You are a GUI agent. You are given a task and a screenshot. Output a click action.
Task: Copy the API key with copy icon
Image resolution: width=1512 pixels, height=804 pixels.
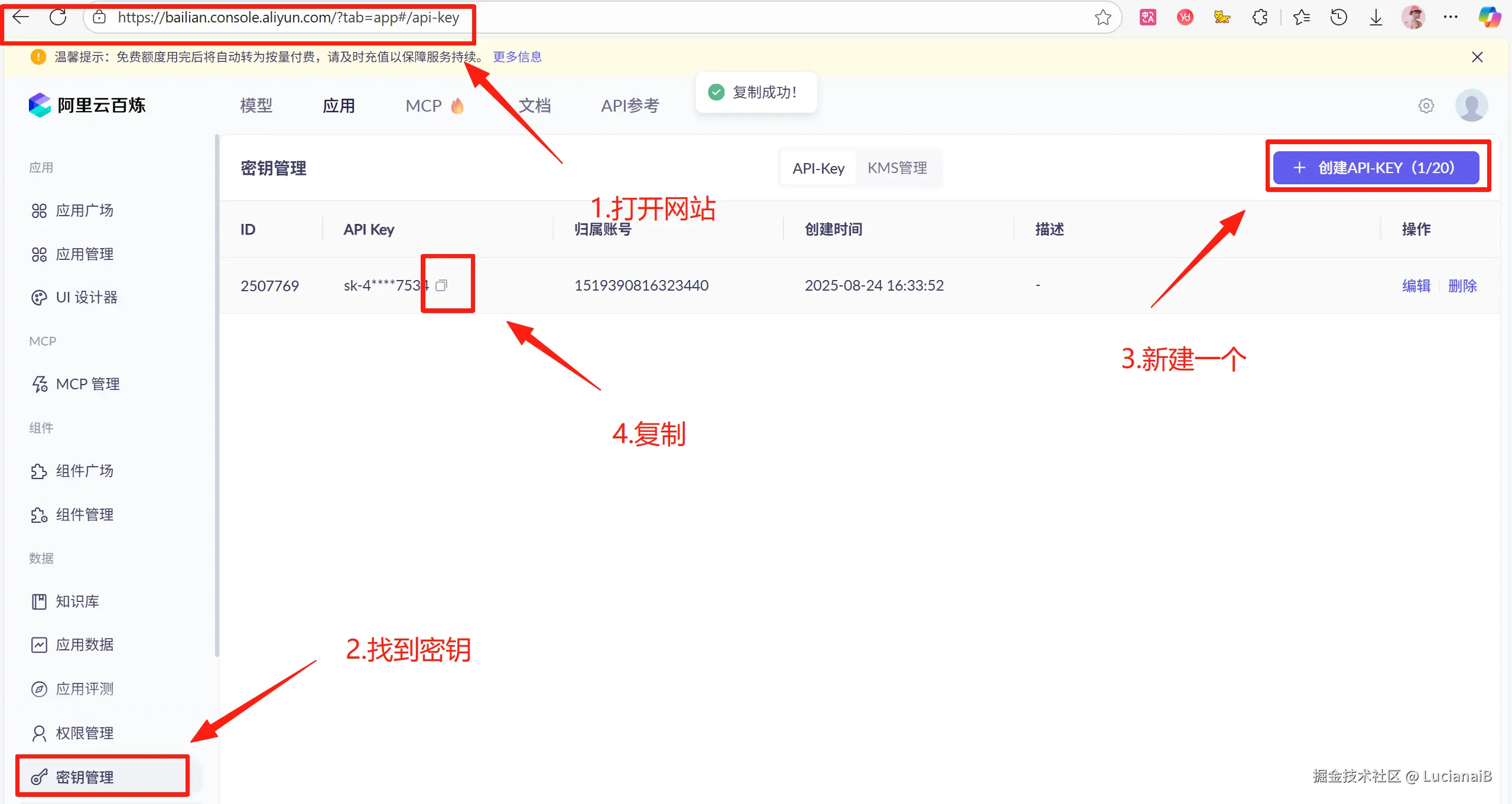(x=441, y=286)
